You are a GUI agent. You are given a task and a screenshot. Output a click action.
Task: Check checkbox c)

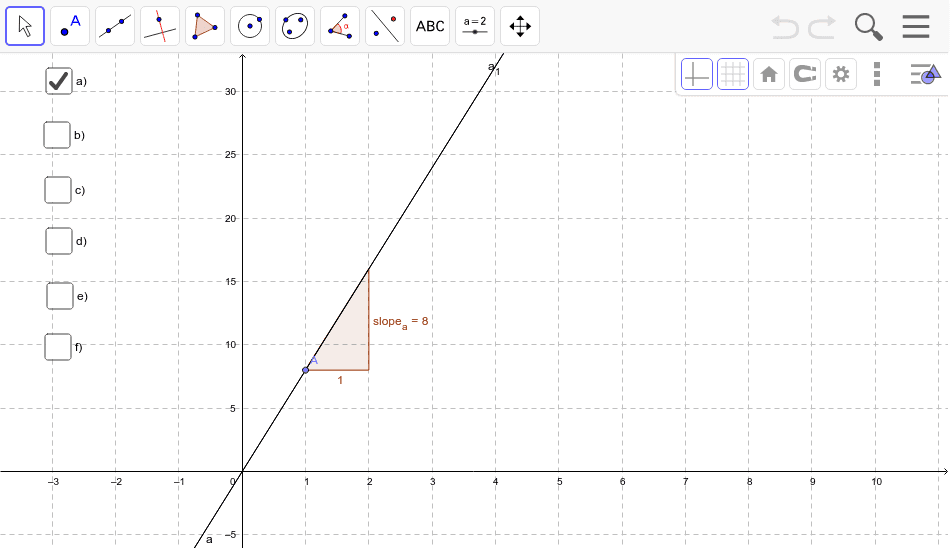[58, 190]
